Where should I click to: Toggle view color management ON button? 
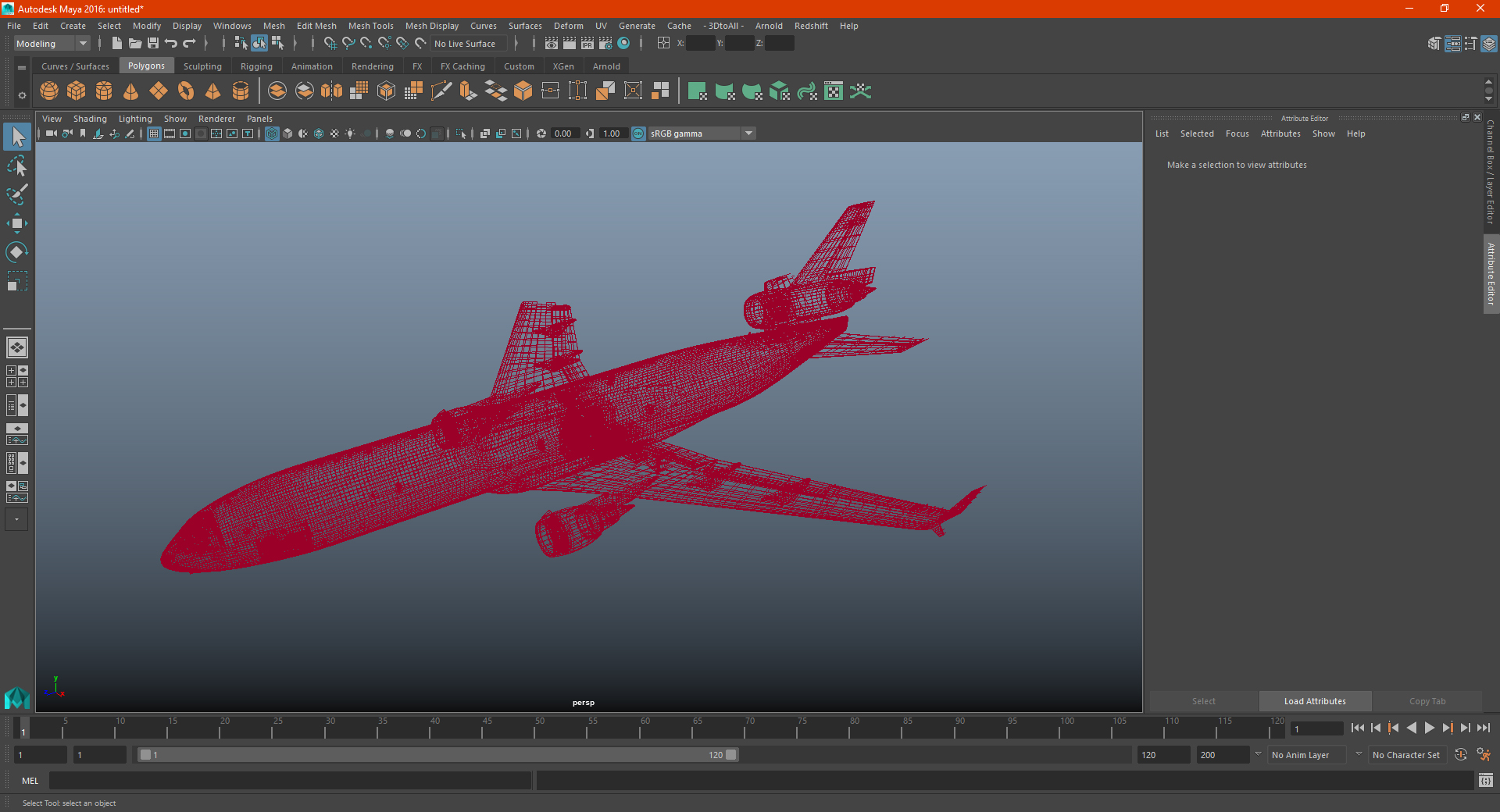point(638,134)
